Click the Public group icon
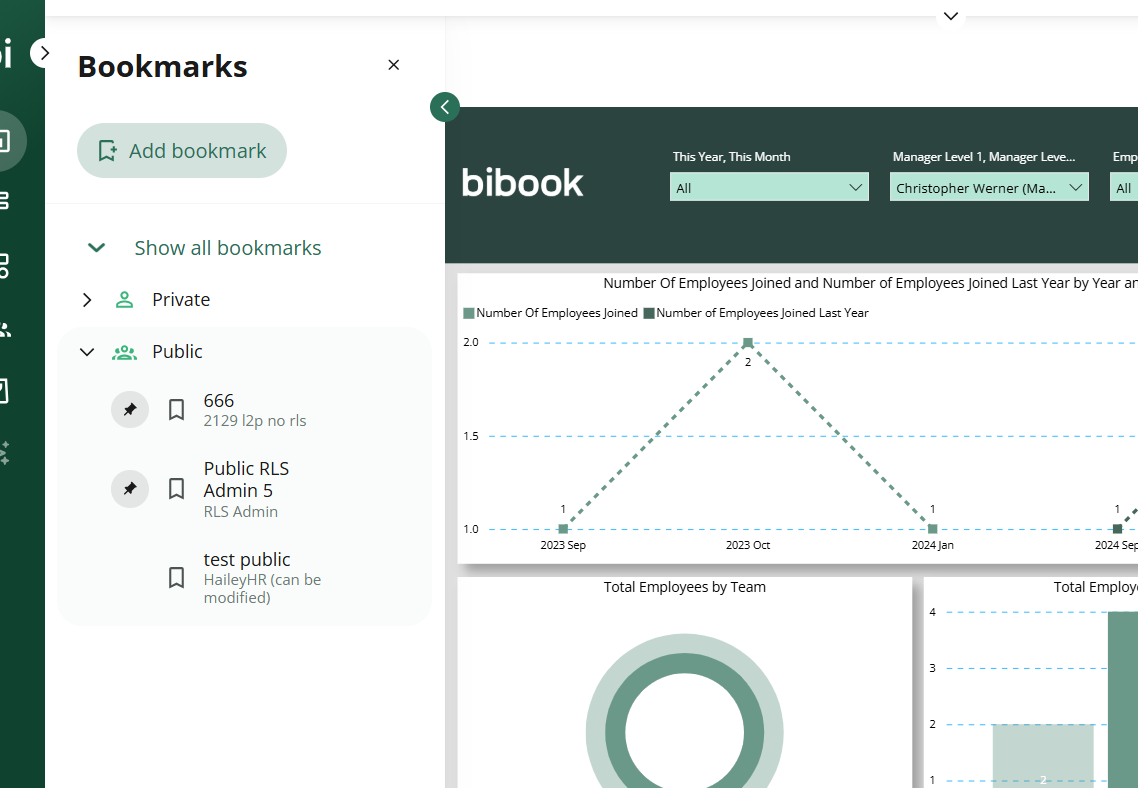1138x788 pixels. (124, 352)
